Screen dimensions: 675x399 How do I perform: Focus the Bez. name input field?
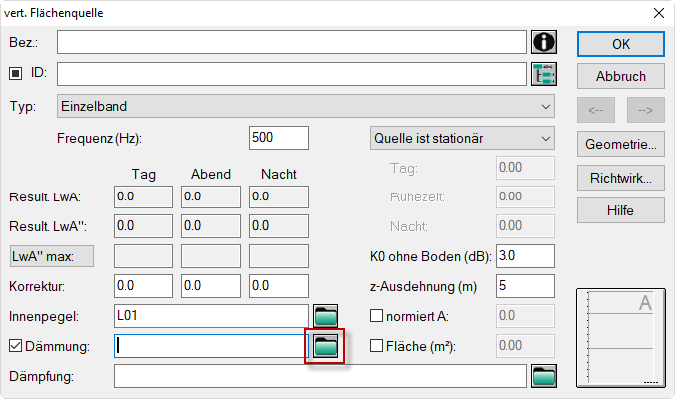click(x=292, y=42)
